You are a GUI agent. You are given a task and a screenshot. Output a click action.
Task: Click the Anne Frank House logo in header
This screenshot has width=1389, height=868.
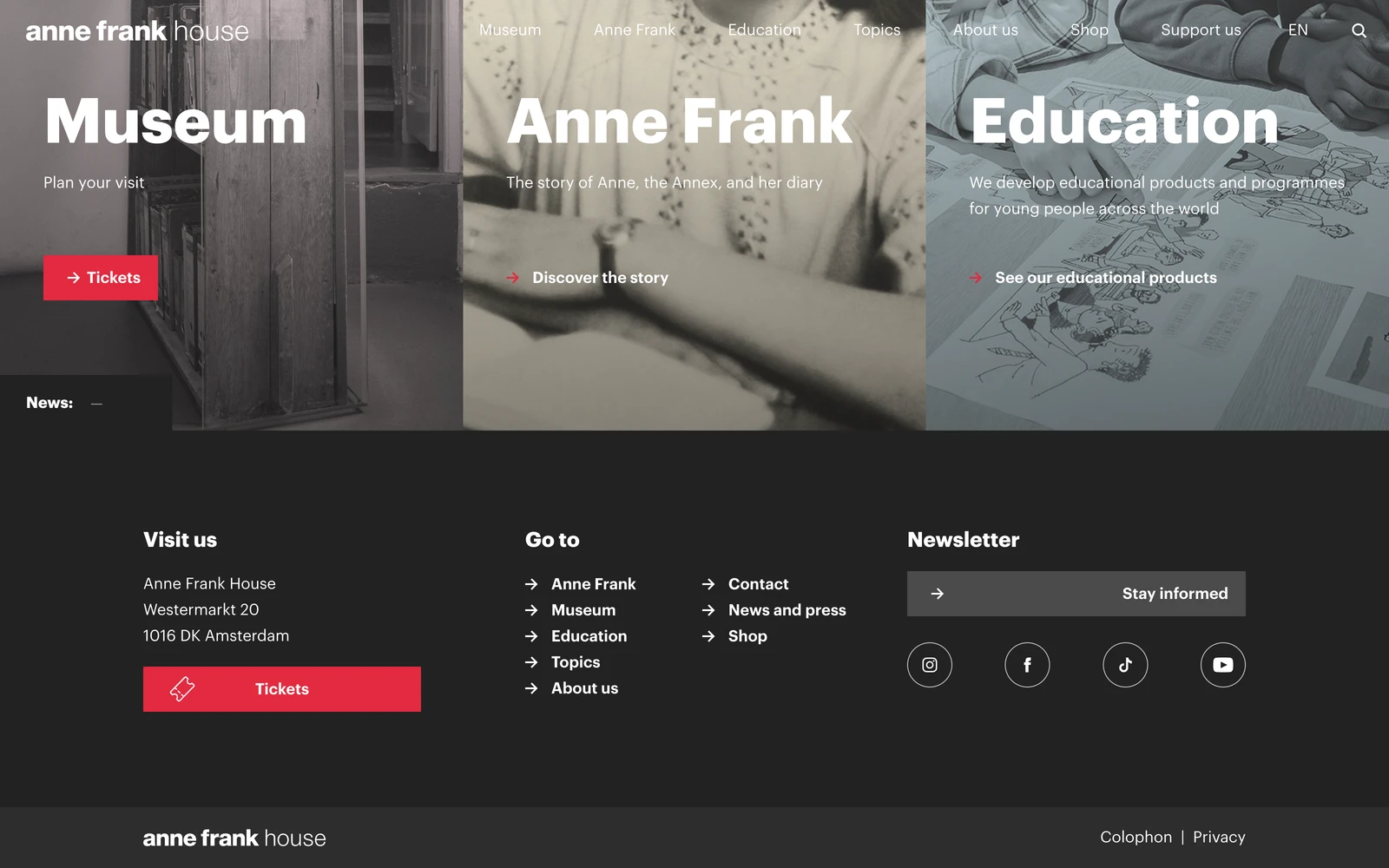(137, 31)
